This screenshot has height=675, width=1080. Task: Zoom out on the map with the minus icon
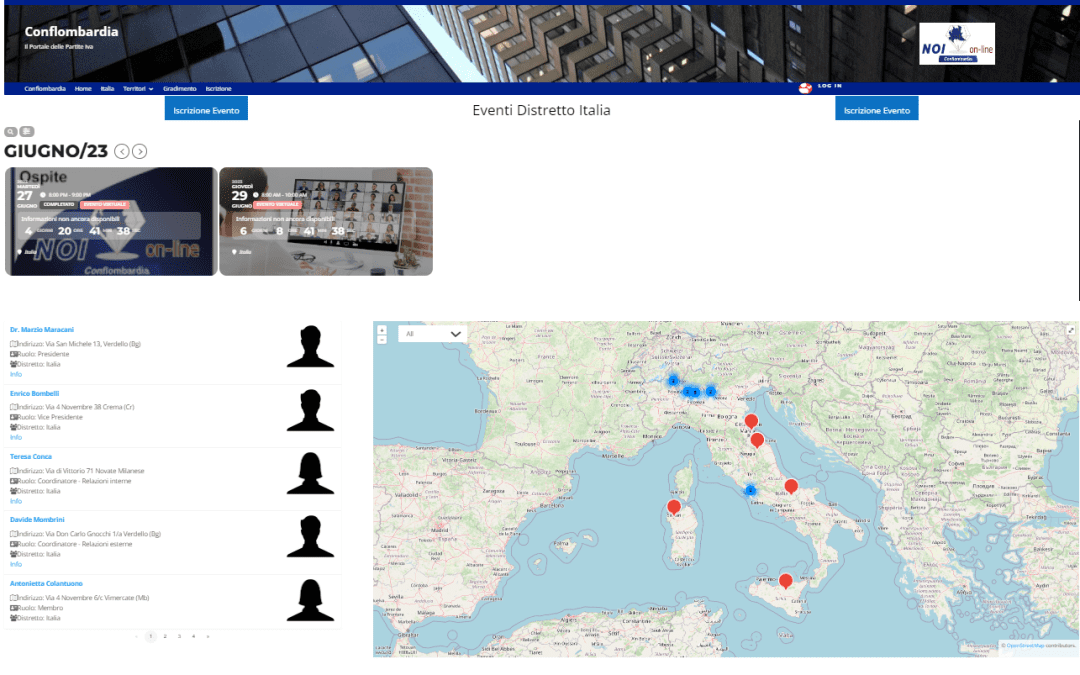[380, 340]
